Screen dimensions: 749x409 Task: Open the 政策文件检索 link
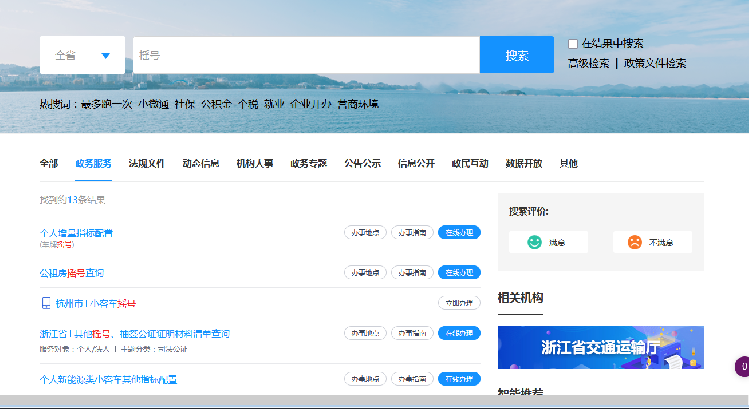655,63
